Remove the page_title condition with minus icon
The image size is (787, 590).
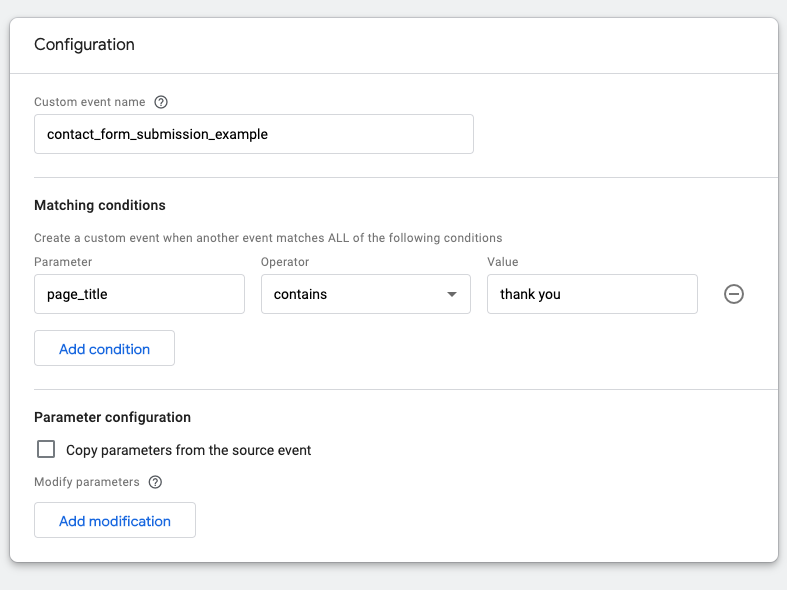coord(734,294)
